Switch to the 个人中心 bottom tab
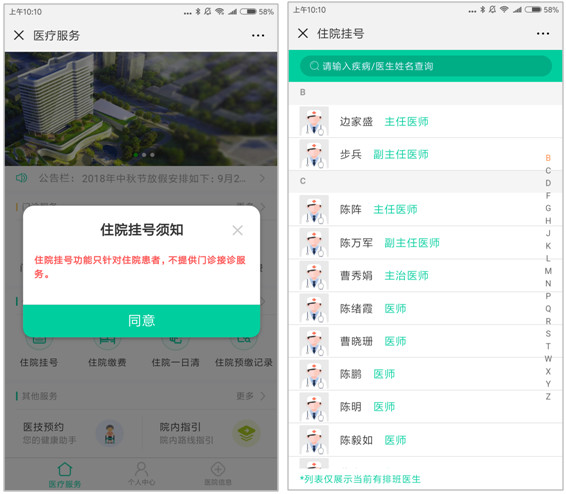This screenshot has width=566, height=494. click(142, 475)
